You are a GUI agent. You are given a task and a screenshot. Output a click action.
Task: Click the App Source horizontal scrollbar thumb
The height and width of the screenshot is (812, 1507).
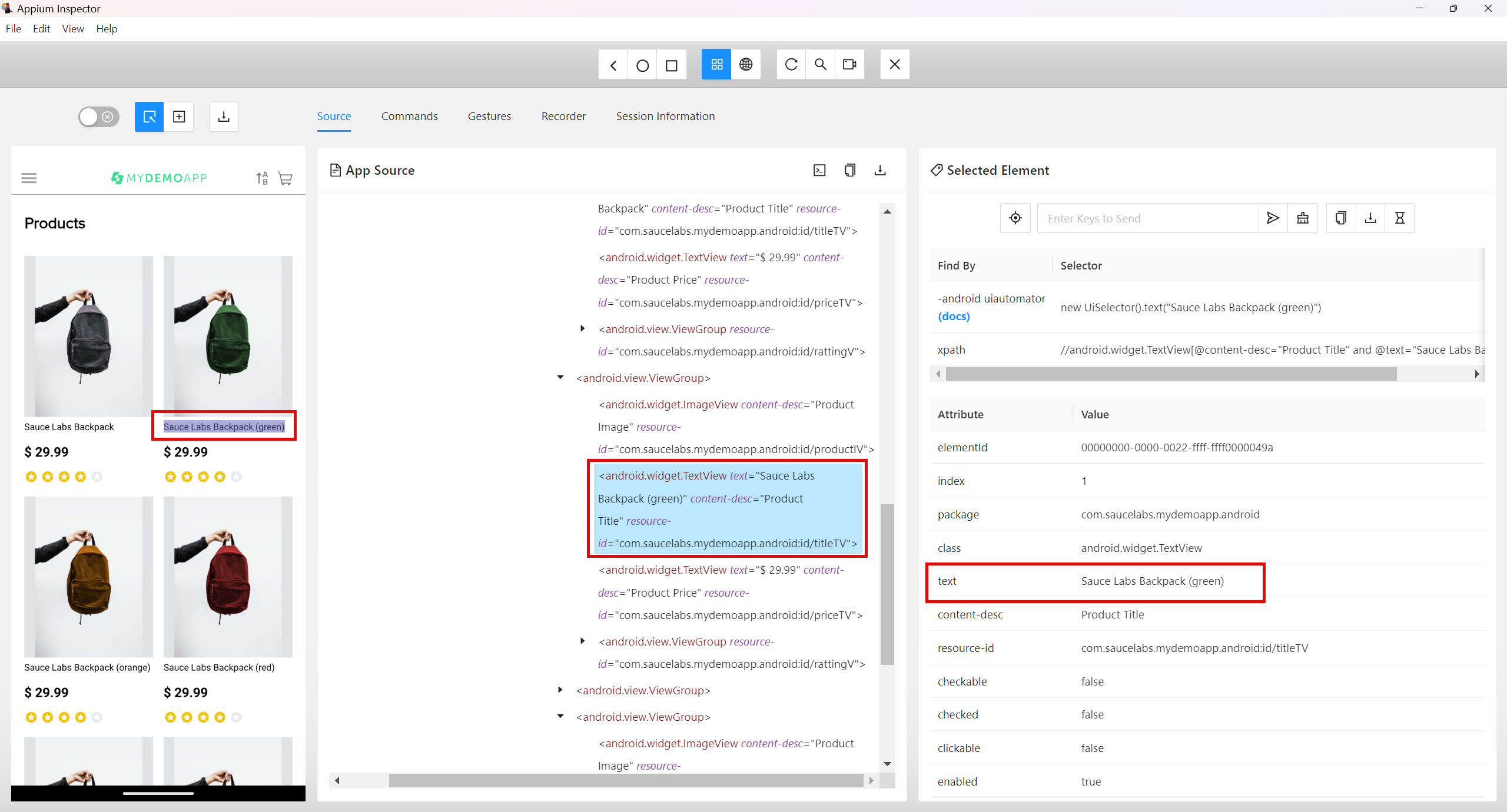point(626,781)
